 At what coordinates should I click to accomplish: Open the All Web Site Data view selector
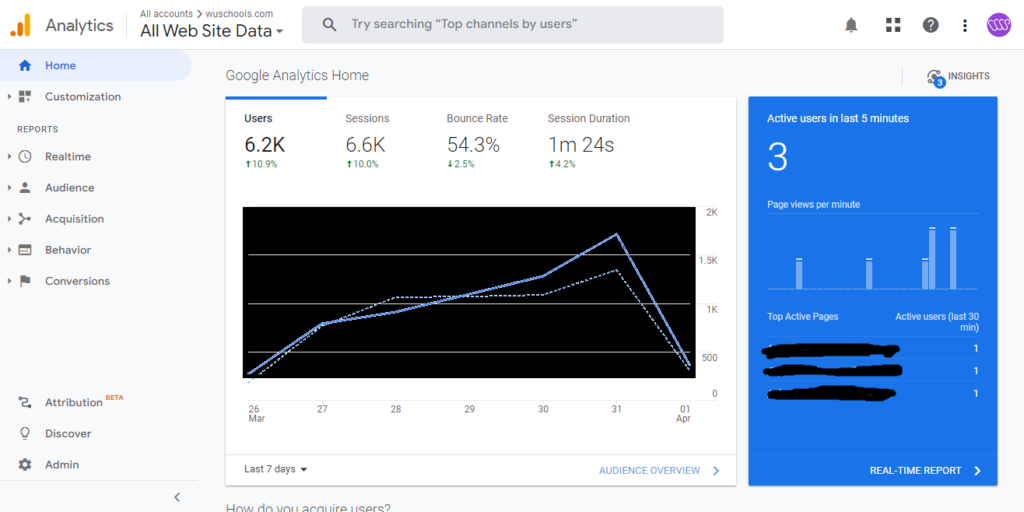[x=212, y=30]
